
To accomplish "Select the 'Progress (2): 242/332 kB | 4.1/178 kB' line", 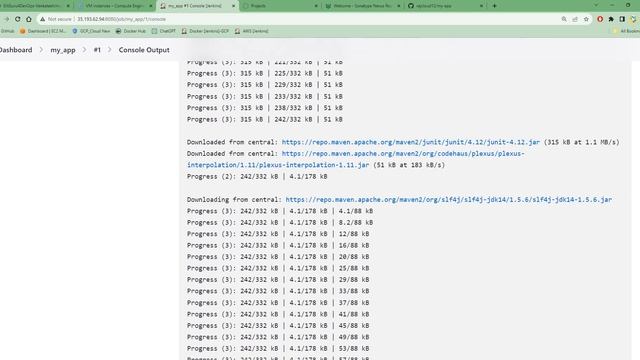I will click(257, 177).
